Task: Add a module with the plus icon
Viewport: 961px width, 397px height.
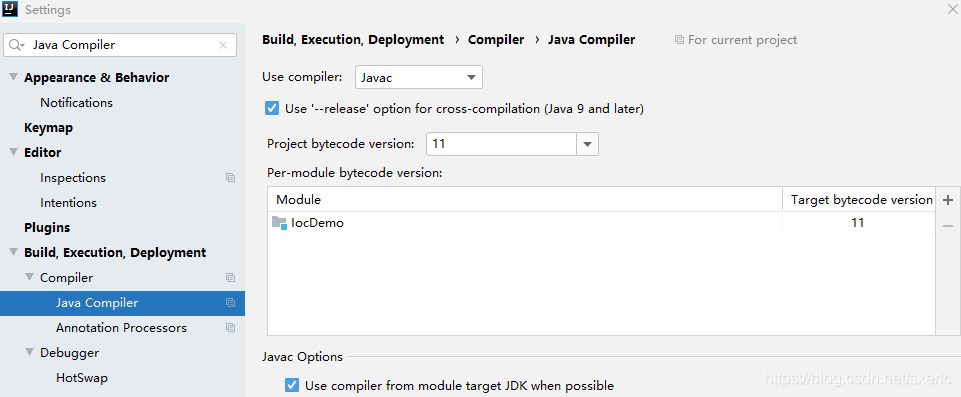Action: click(x=948, y=200)
